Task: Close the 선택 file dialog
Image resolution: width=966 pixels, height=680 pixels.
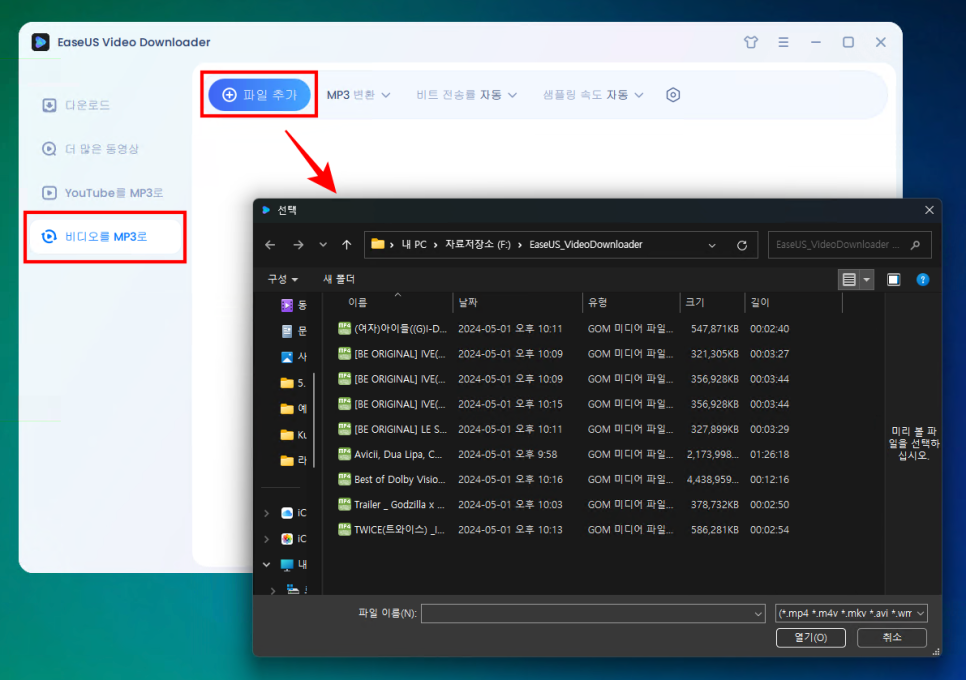Action: [929, 210]
